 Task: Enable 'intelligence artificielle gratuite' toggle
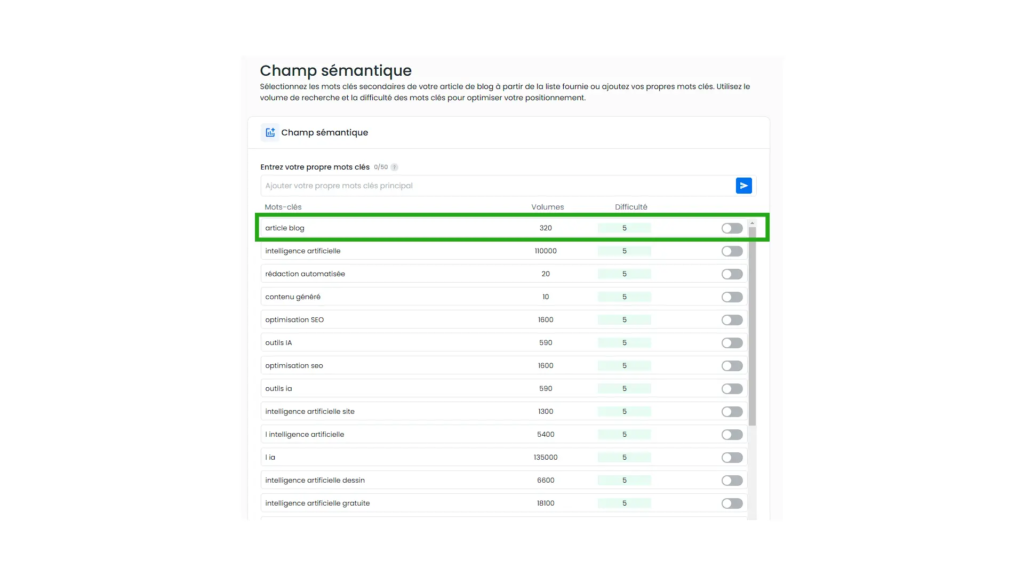point(732,503)
